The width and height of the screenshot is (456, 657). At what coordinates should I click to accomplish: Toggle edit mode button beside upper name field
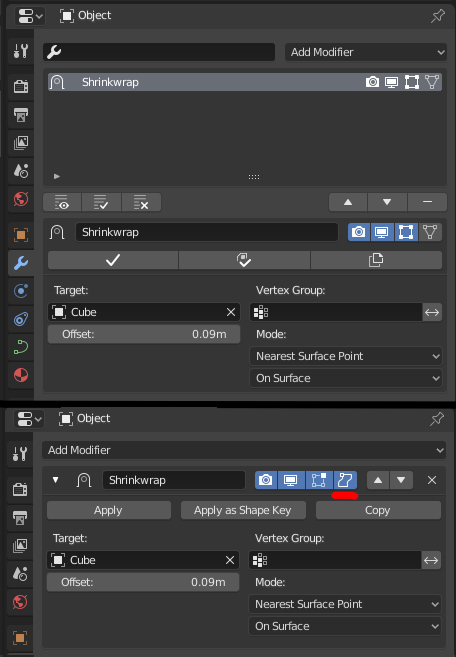tap(406, 232)
